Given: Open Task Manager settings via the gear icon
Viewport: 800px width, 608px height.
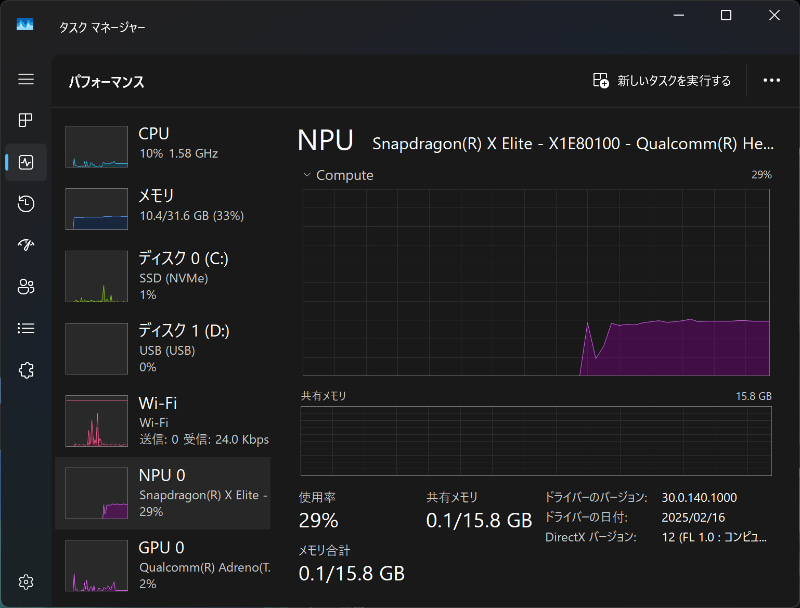Looking at the screenshot, I should coord(26,582).
